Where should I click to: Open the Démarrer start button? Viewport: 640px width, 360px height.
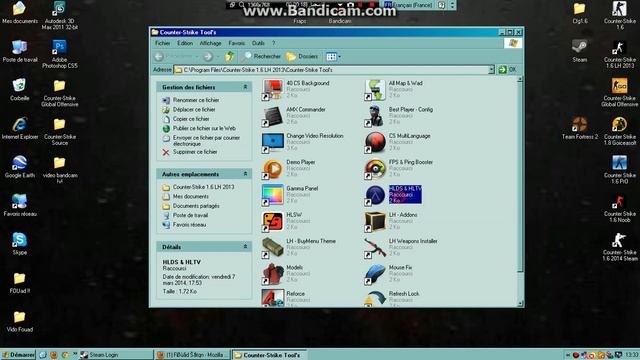[18, 355]
